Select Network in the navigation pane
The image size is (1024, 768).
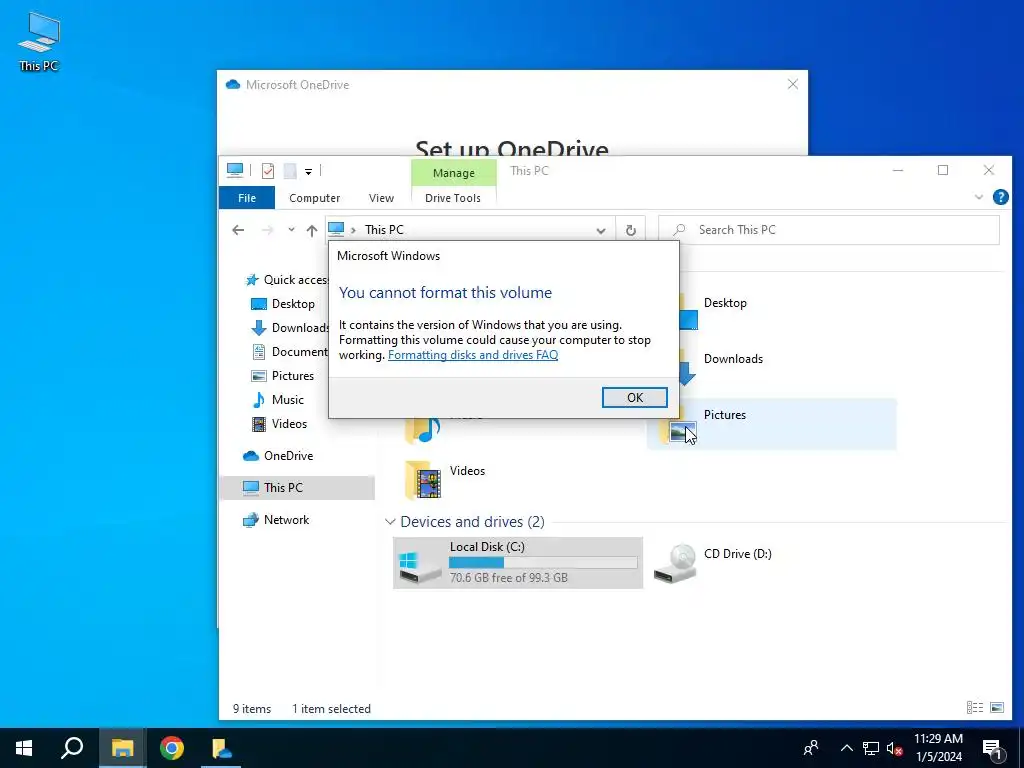pos(276,520)
